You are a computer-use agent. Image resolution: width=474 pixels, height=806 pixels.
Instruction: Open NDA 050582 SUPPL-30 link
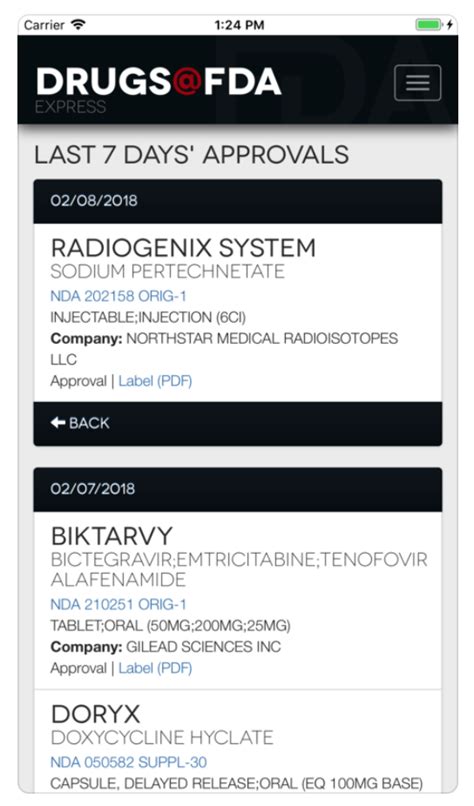[x=129, y=762]
